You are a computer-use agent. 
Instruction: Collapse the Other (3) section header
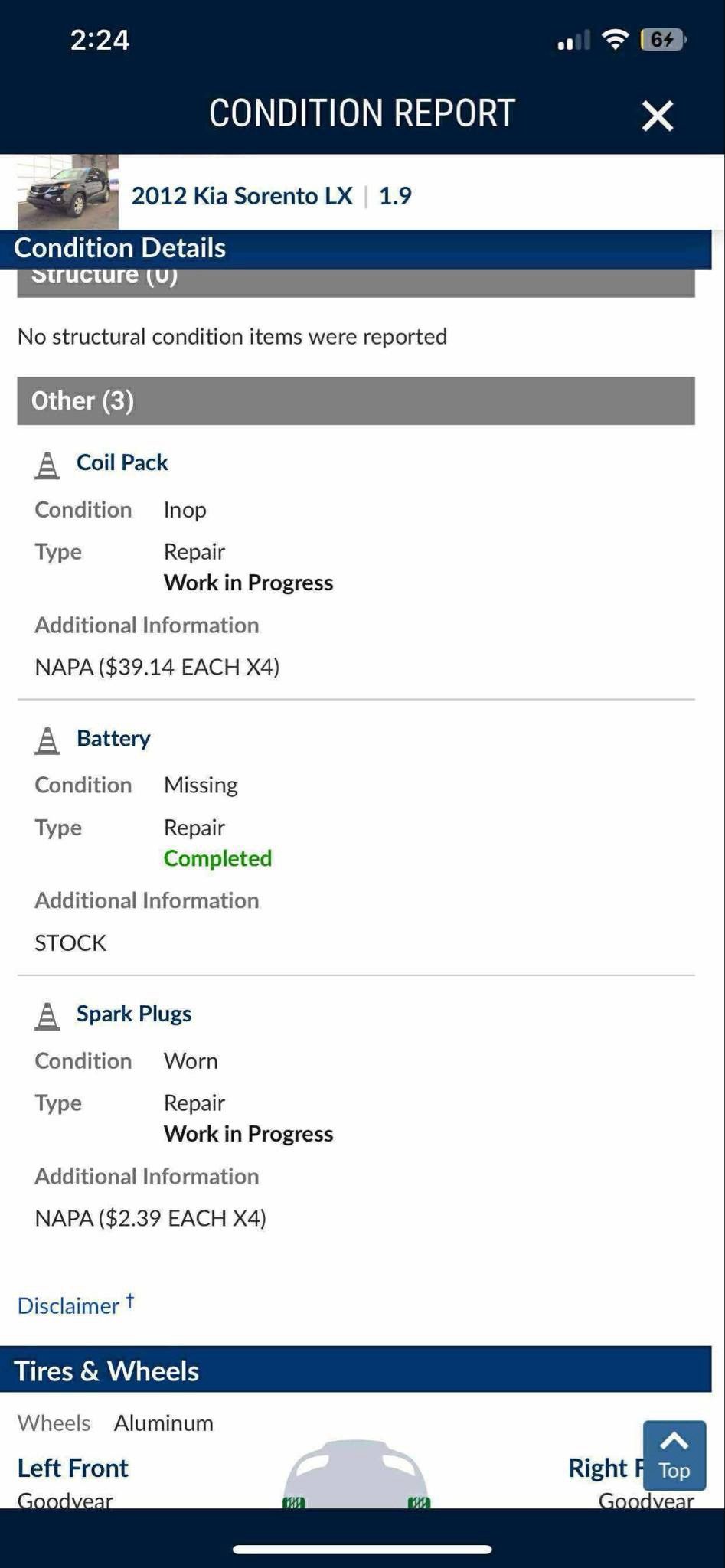tap(356, 400)
